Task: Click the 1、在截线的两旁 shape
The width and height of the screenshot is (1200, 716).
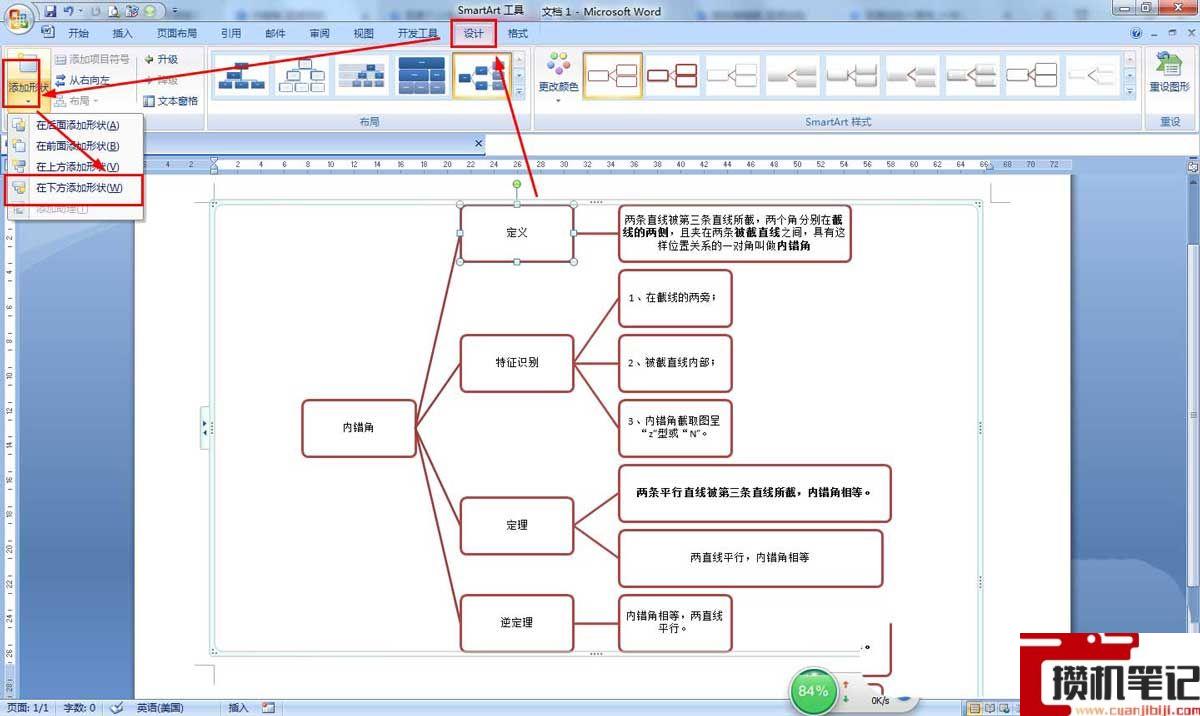Action: (675, 298)
